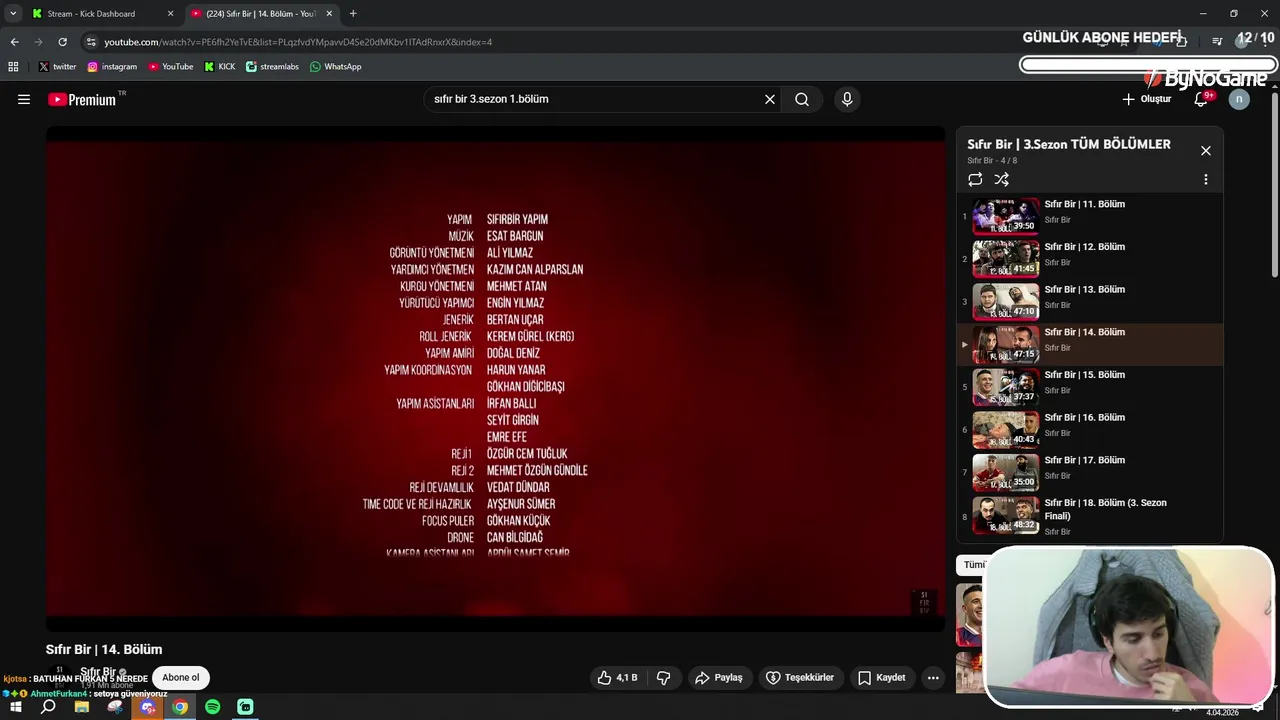1280x720 pixels.
Task: Open File Explorer from taskbar
Action: pyautogui.click(x=82, y=707)
